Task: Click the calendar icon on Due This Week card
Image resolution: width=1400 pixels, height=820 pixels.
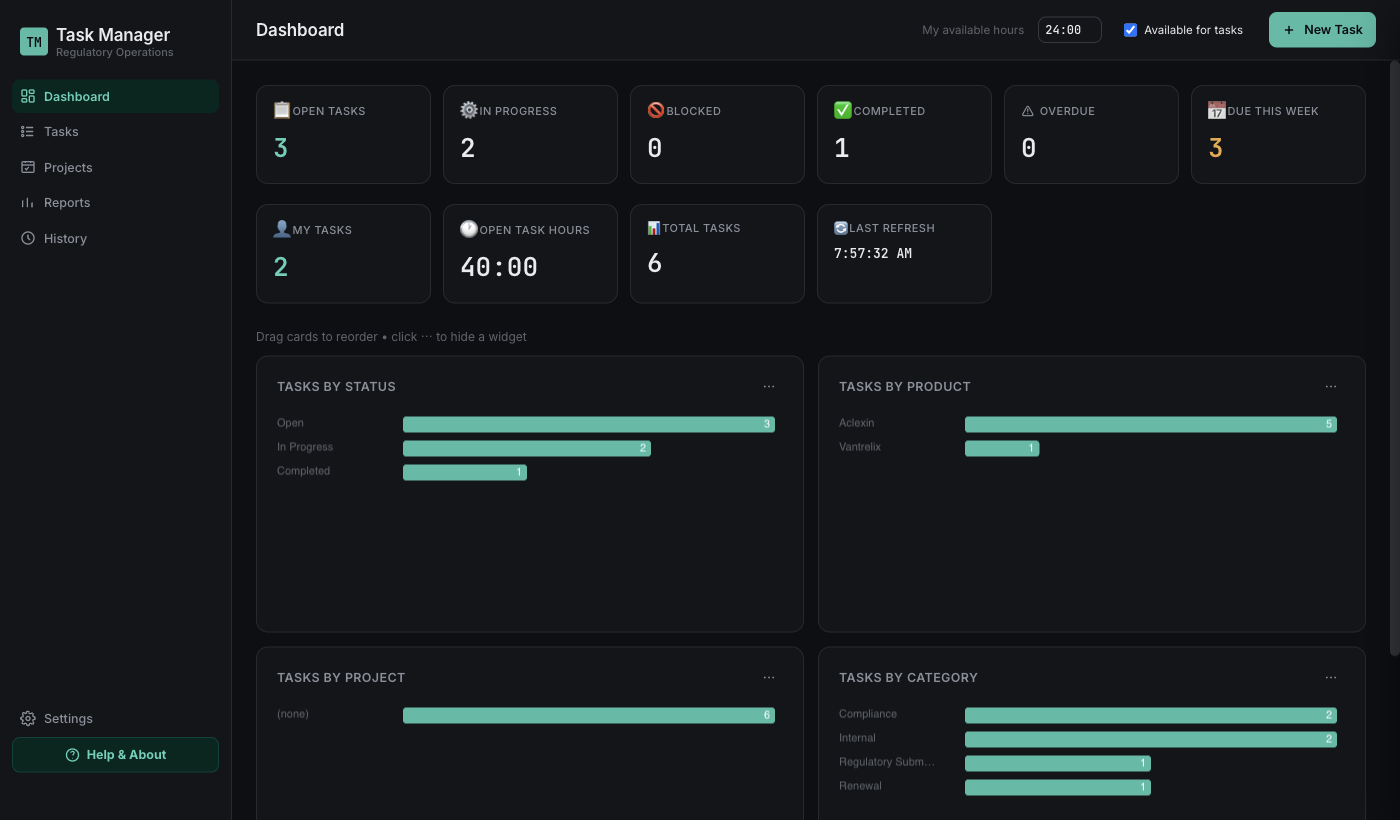Action: pyautogui.click(x=1217, y=110)
